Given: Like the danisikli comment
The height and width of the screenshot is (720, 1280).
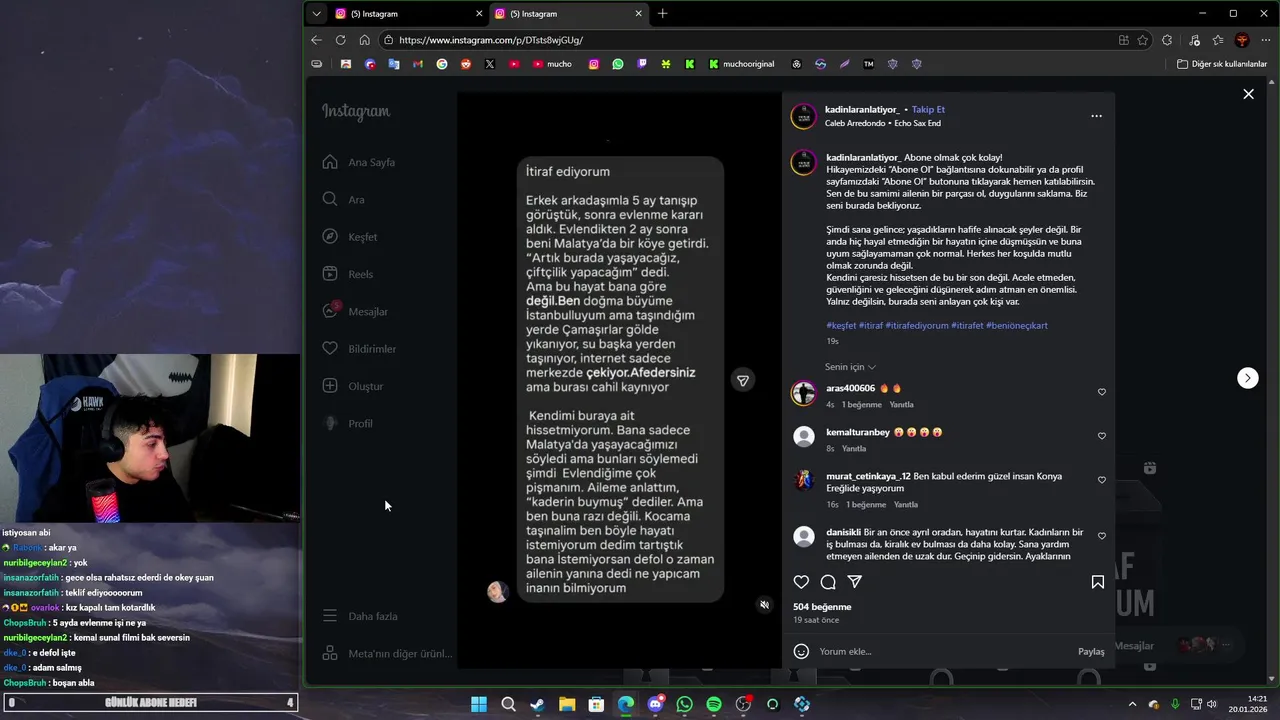Looking at the screenshot, I should click(1102, 536).
